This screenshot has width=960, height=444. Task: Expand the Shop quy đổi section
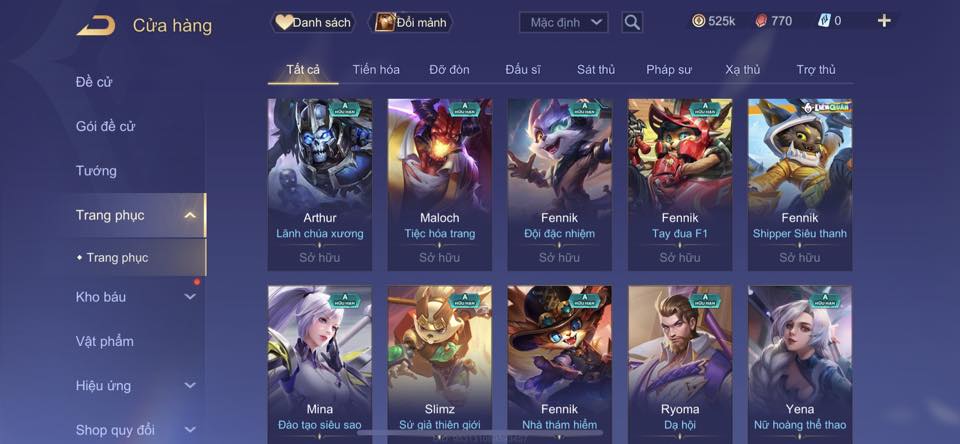click(x=190, y=430)
